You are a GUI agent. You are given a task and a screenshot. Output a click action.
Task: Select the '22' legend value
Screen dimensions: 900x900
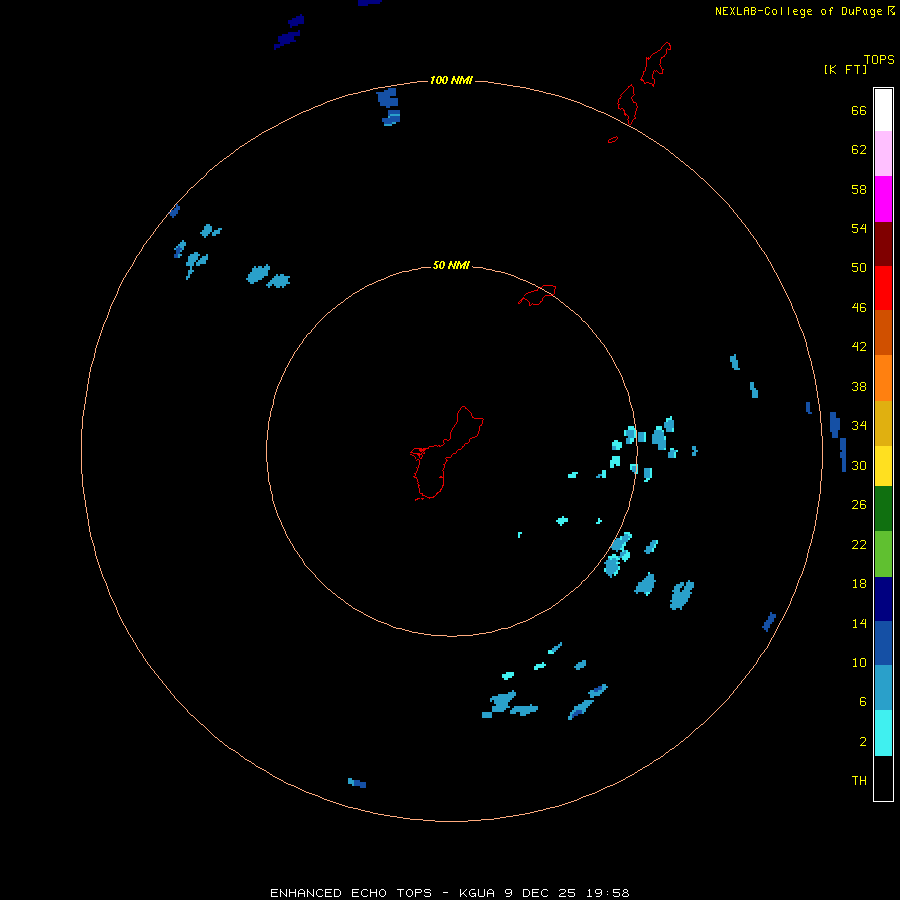(x=859, y=544)
